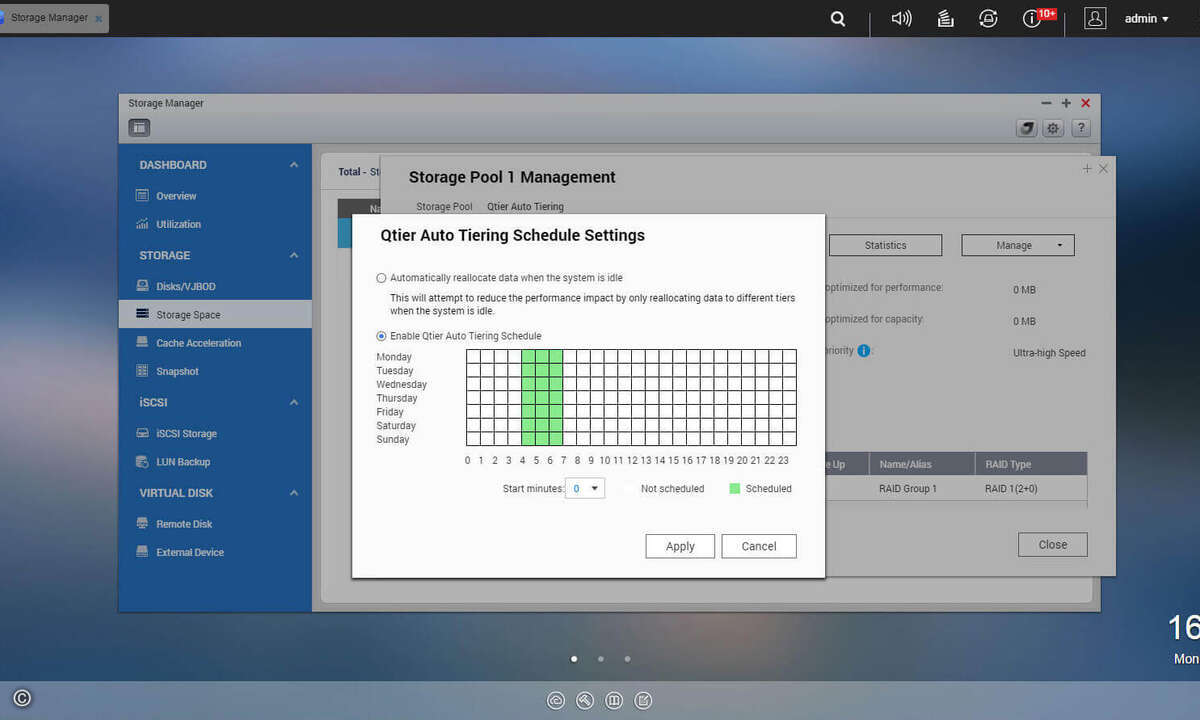Click the Monday row label

coord(394,357)
